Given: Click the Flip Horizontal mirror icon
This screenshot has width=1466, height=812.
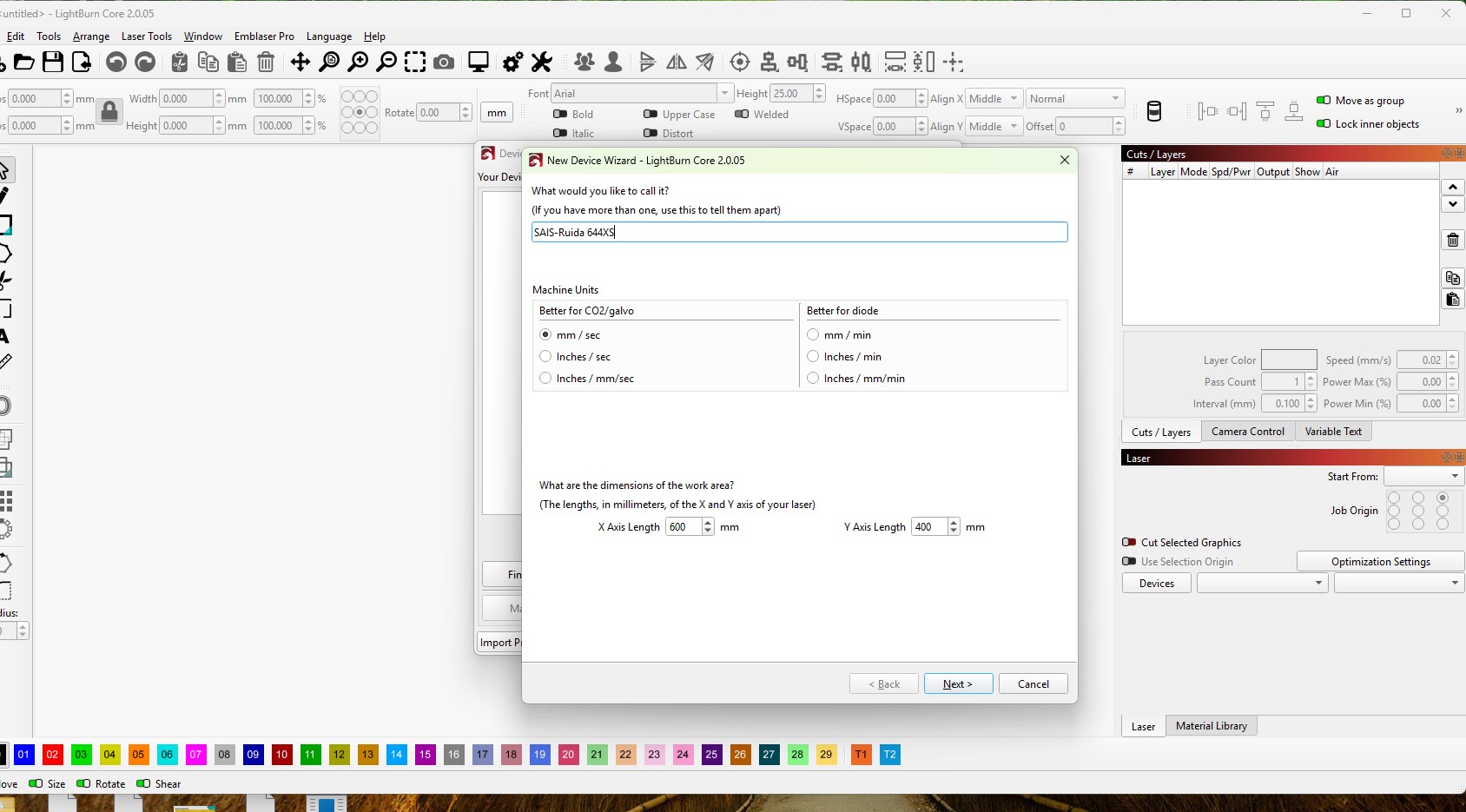Looking at the screenshot, I should [x=677, y=62].
